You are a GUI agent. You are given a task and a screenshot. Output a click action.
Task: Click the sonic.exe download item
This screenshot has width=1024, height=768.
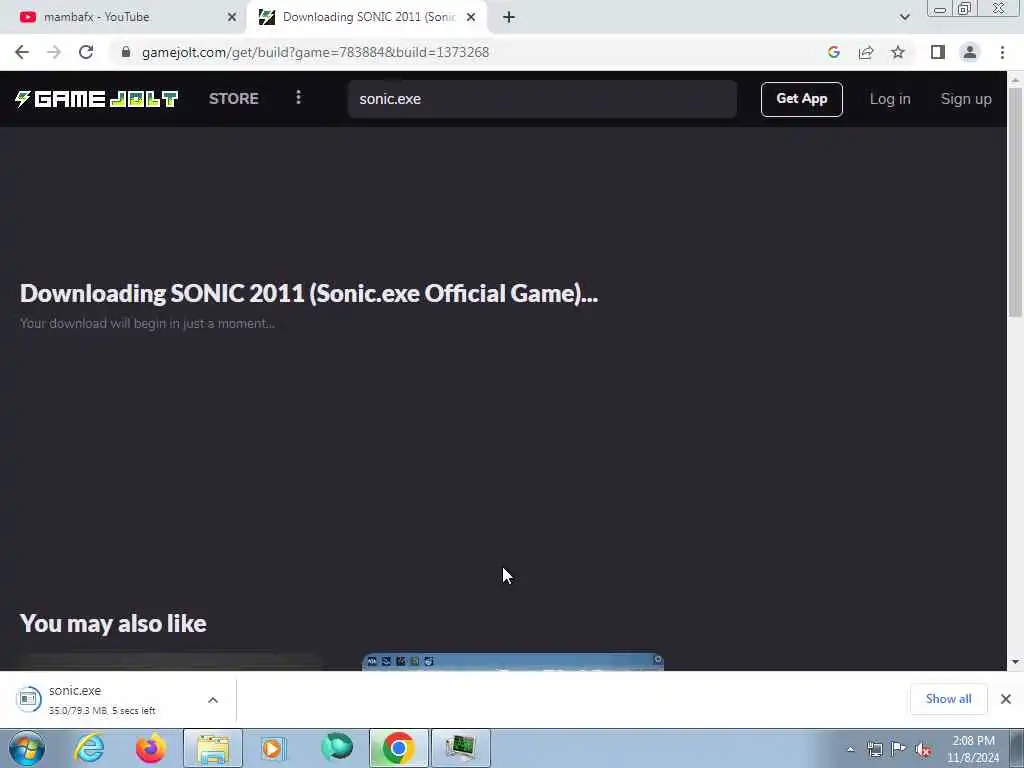coord(103,699)
